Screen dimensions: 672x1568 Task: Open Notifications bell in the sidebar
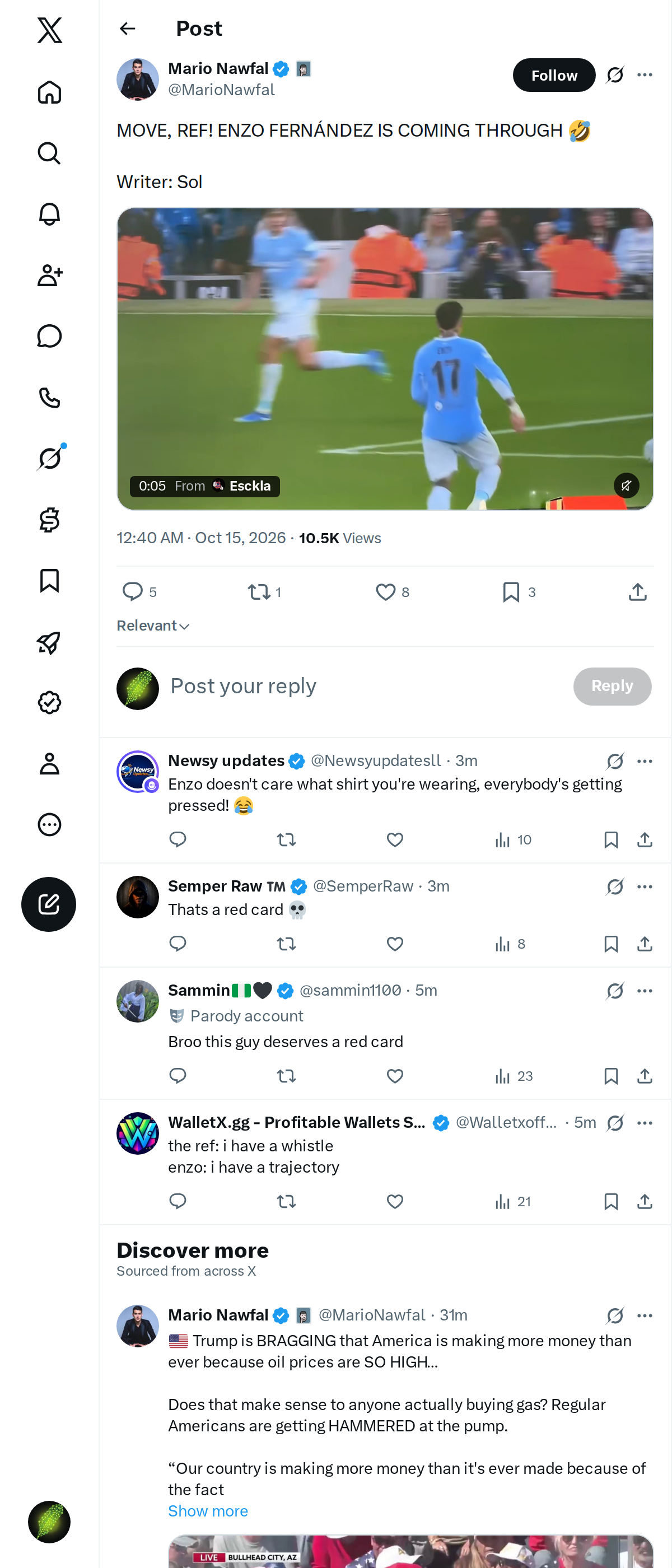(49, 214)
